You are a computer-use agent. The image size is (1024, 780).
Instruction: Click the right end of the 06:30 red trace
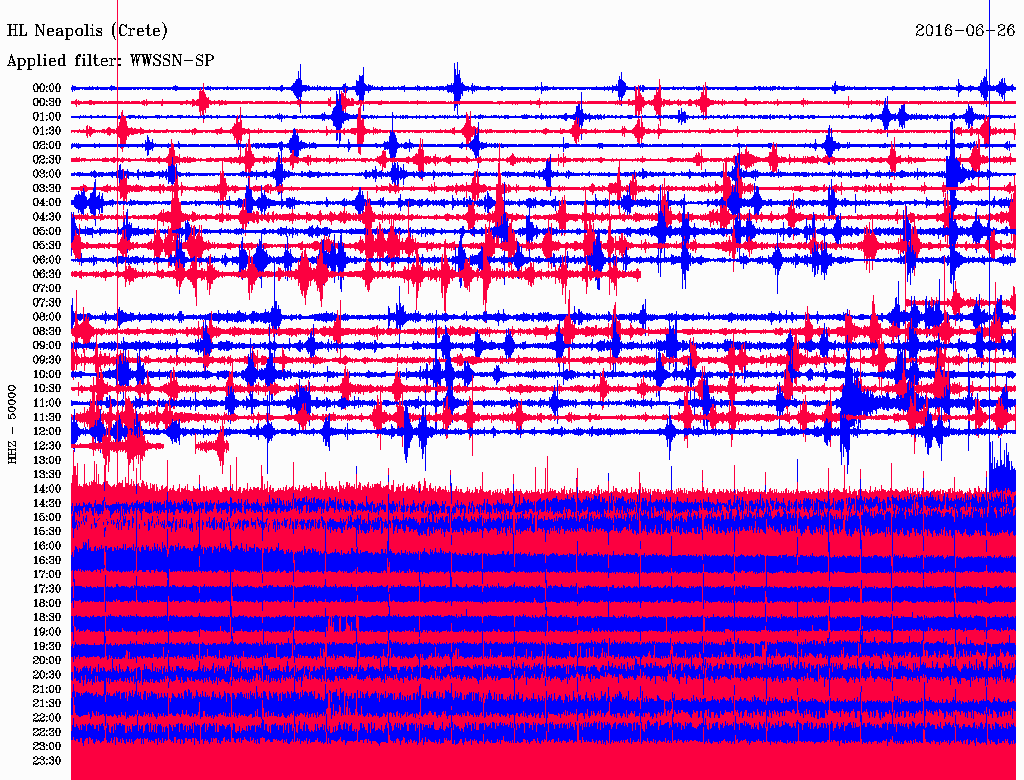(x=638, y=274)
